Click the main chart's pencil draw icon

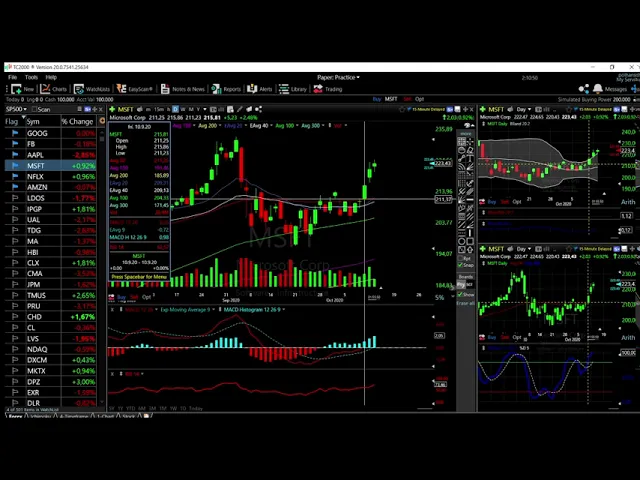240,109
